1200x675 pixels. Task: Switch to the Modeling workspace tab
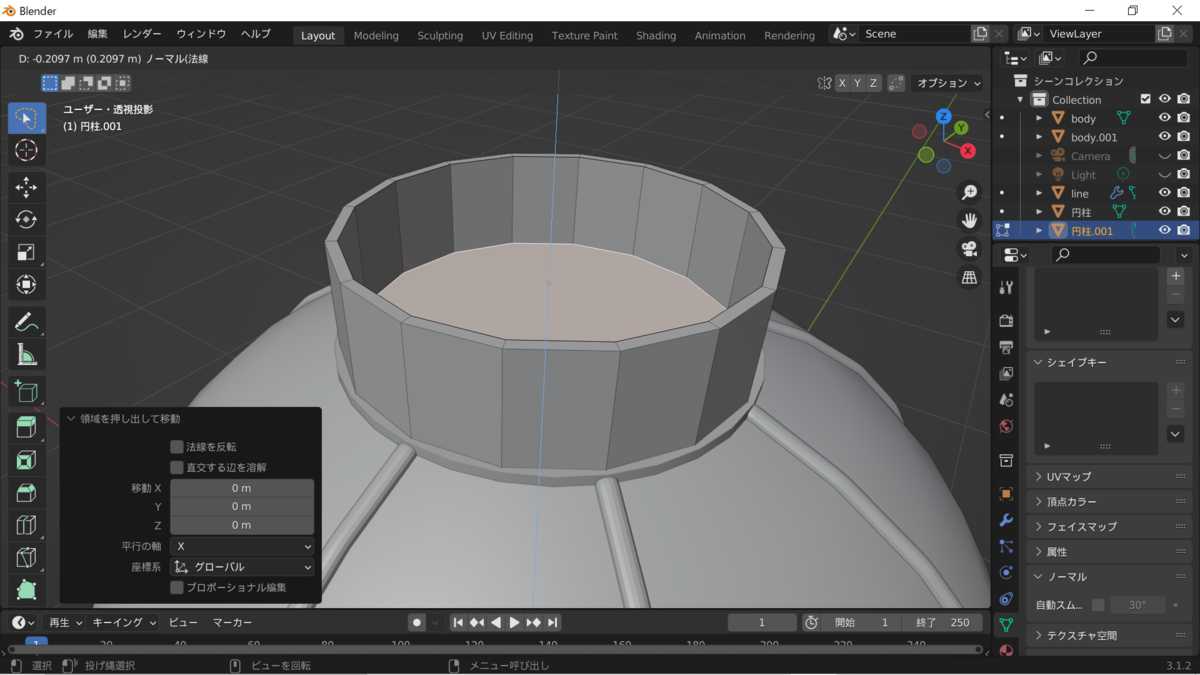pyautogui.click(x=376, y=35)
